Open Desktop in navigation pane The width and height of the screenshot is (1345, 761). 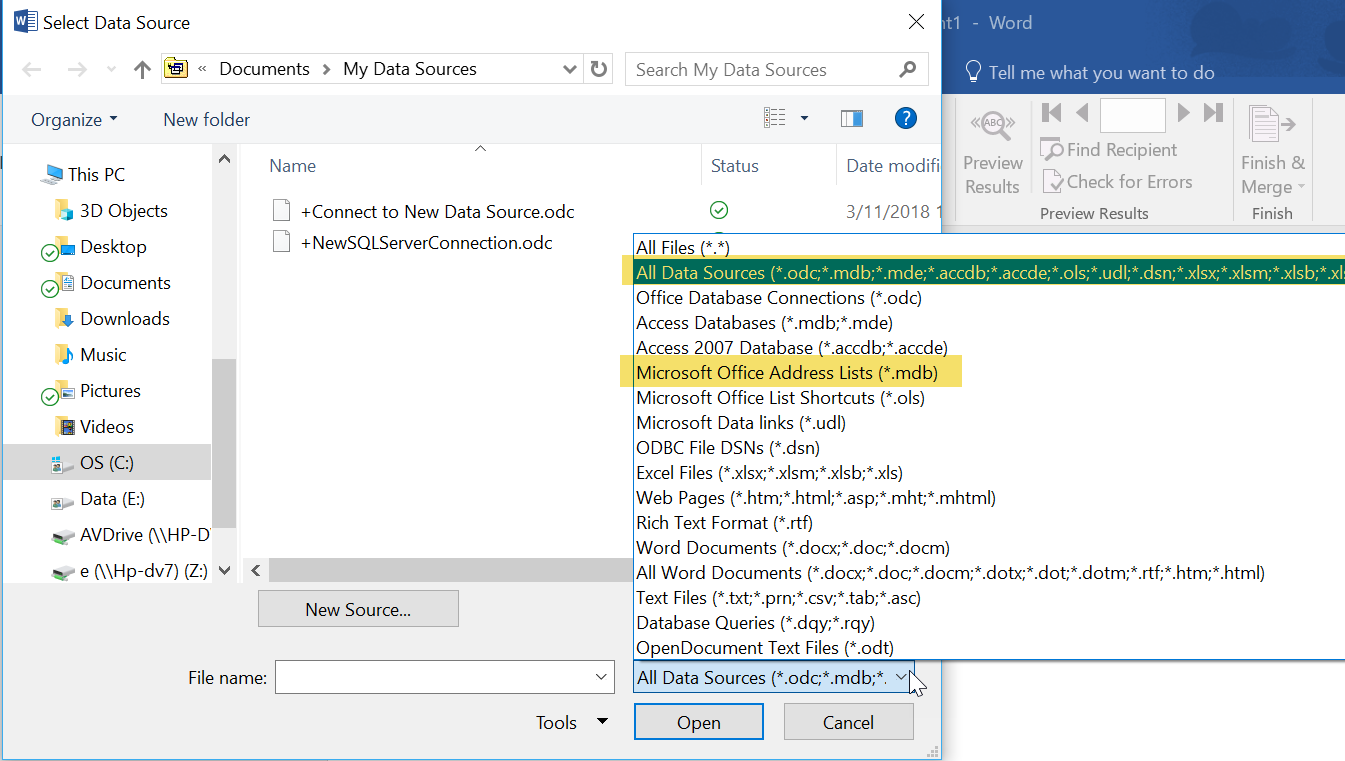pos(113,247)
